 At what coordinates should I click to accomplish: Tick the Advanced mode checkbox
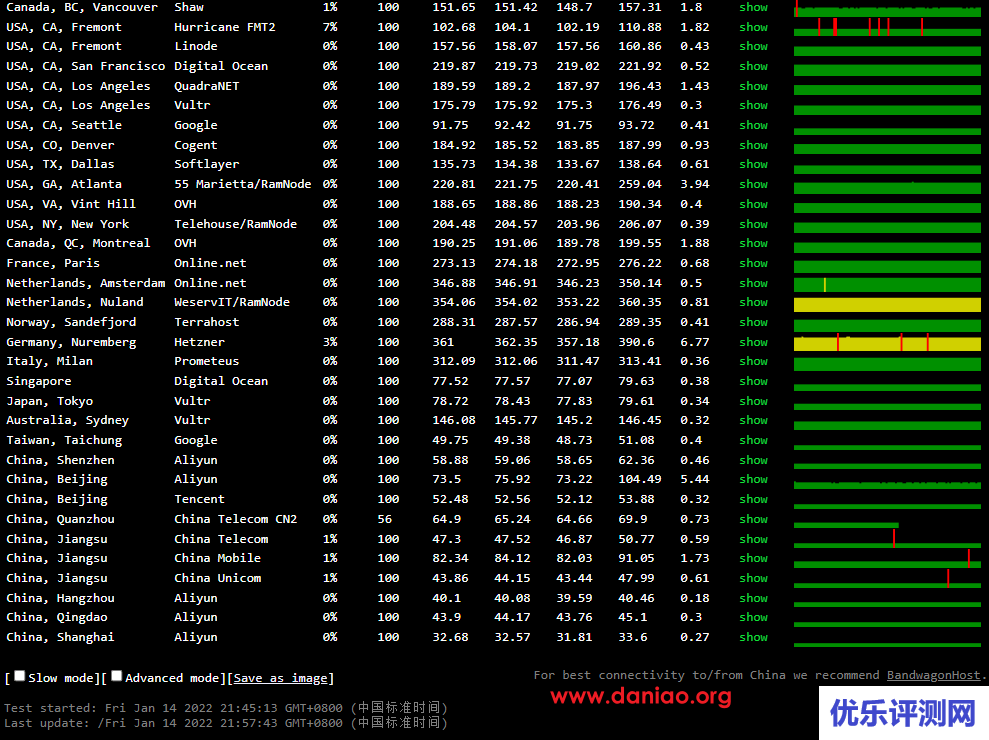pos(117,676)
